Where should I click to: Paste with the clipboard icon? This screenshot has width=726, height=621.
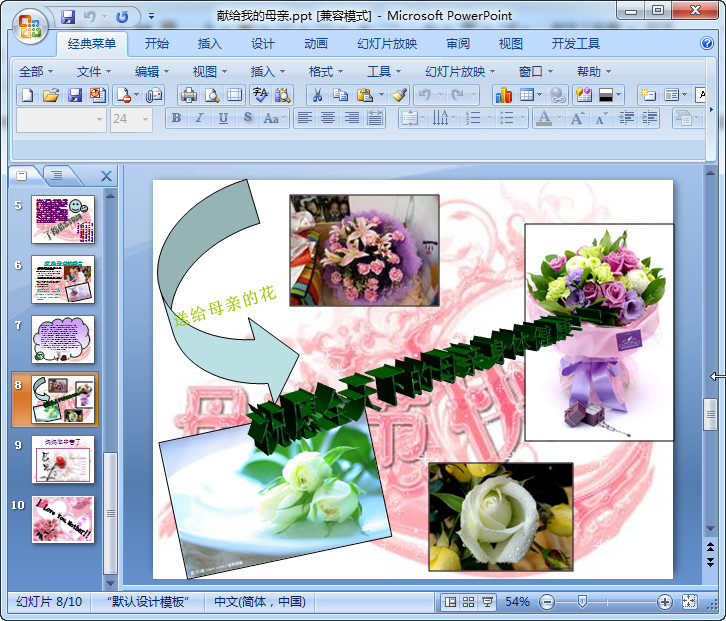coord(365,95)
